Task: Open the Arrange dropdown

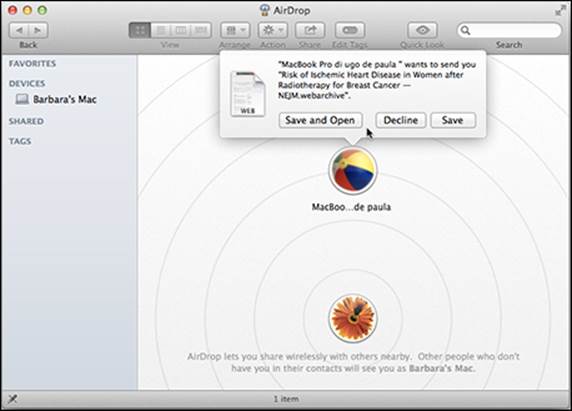Action: [235, 30]
